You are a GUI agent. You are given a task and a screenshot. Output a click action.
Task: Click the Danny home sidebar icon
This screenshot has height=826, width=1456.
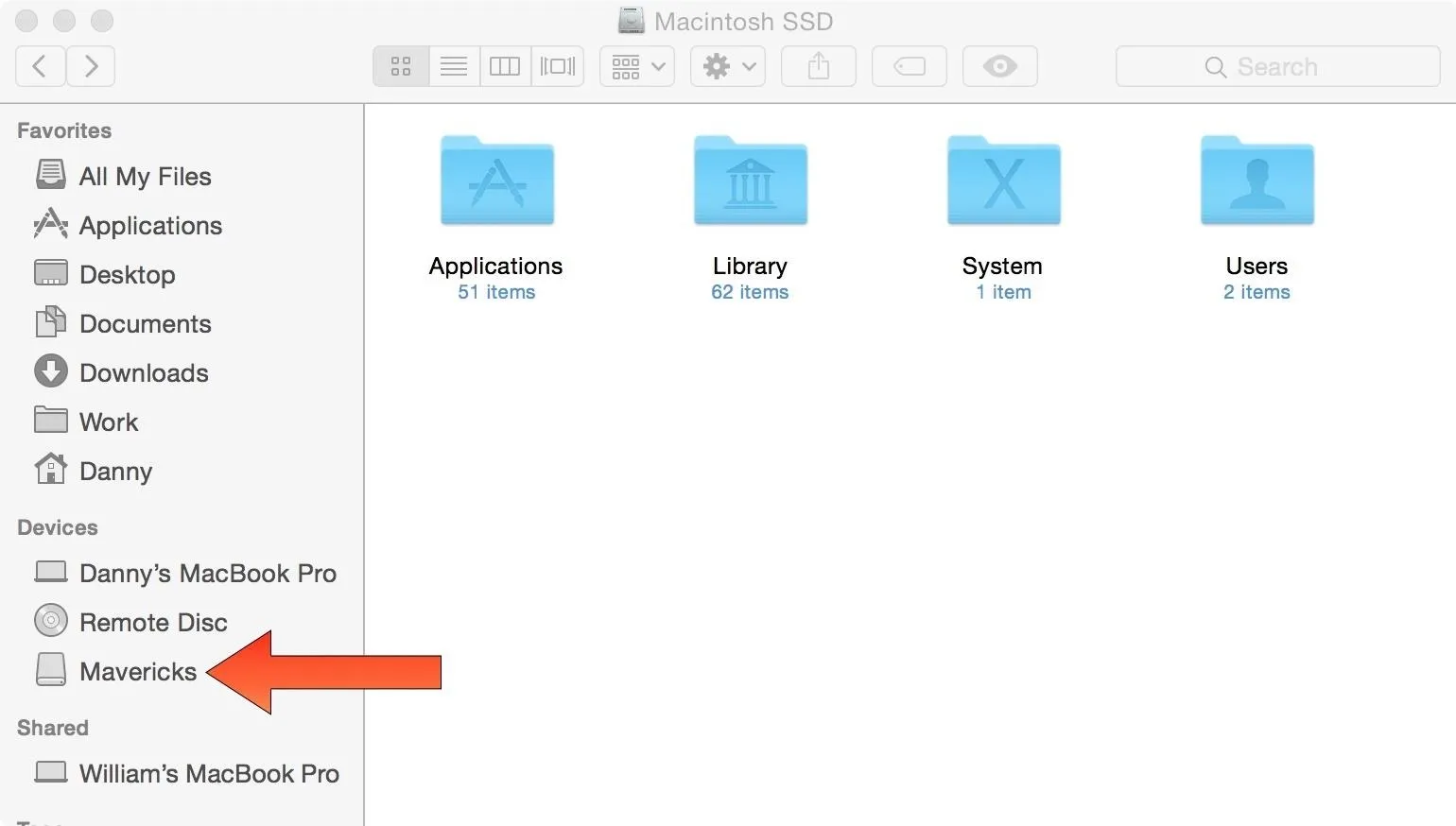pyautogui.click(x=51, y=469)
